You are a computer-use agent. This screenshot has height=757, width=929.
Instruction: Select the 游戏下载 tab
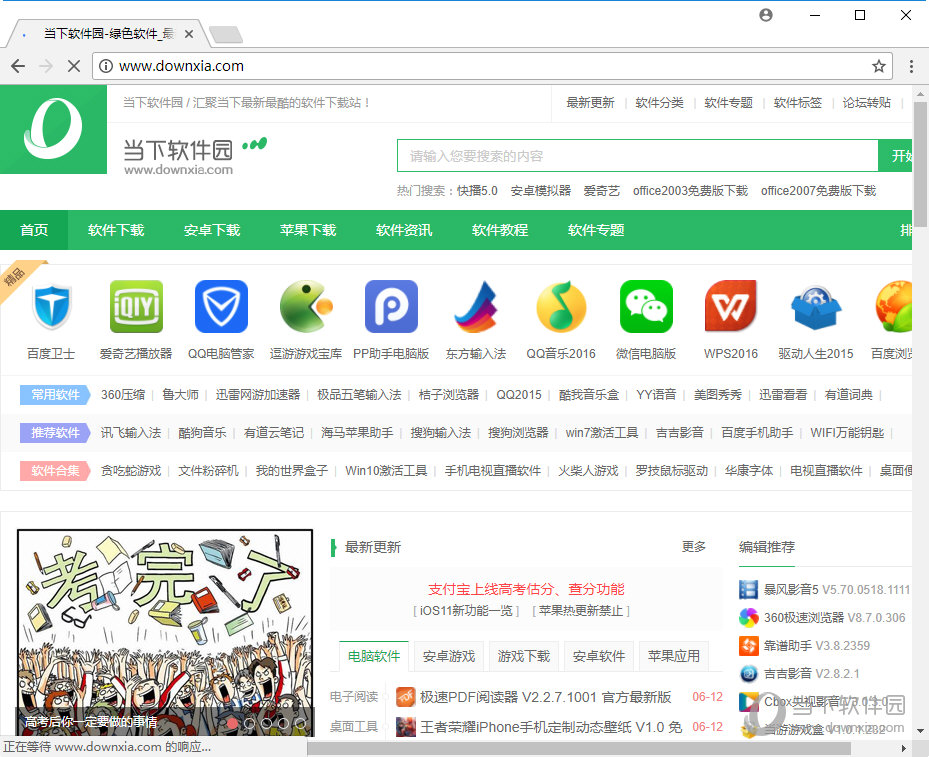coord(524,656)
